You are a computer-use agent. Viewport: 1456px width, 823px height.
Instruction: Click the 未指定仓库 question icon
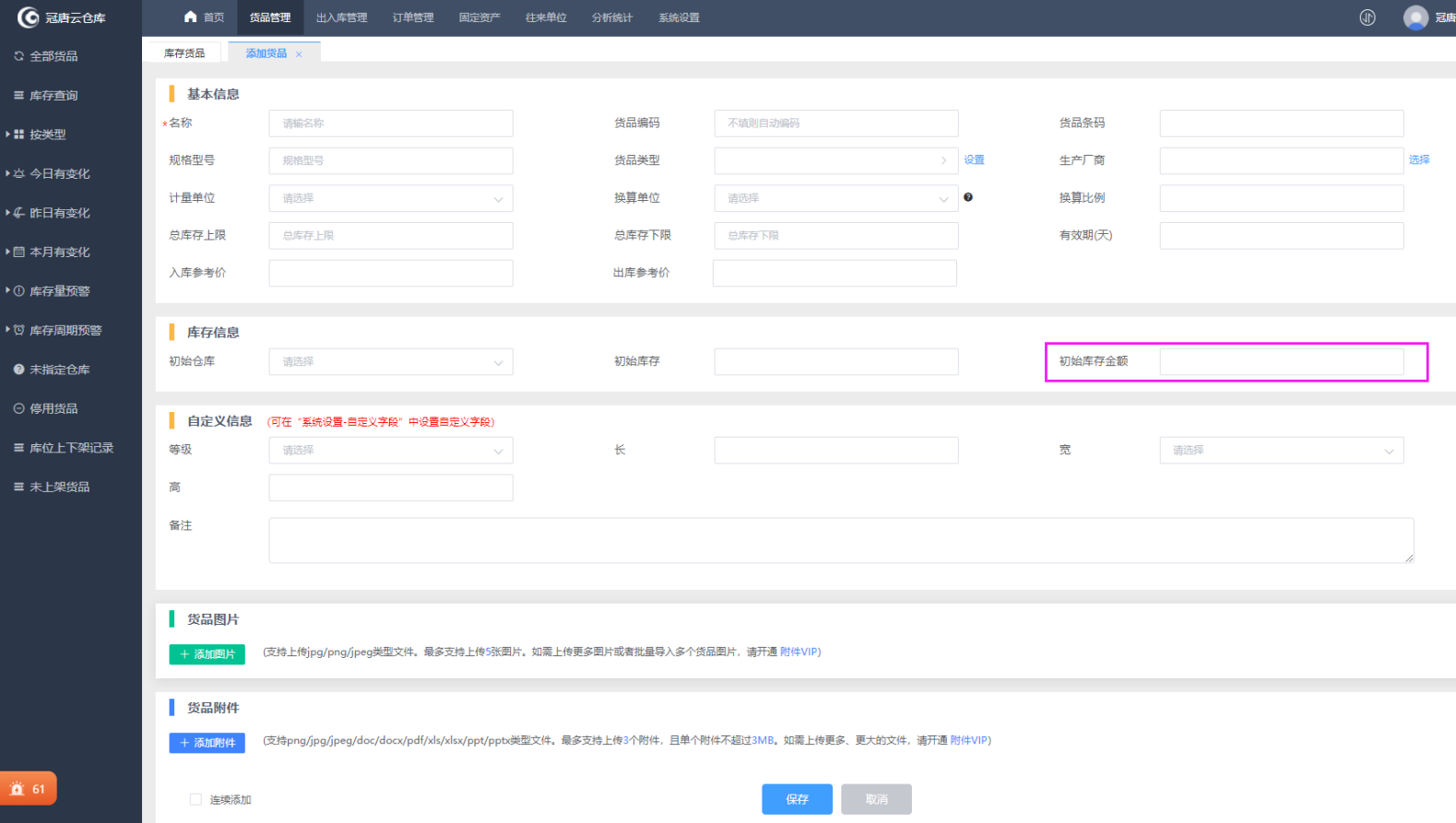[x=18, y=370]
